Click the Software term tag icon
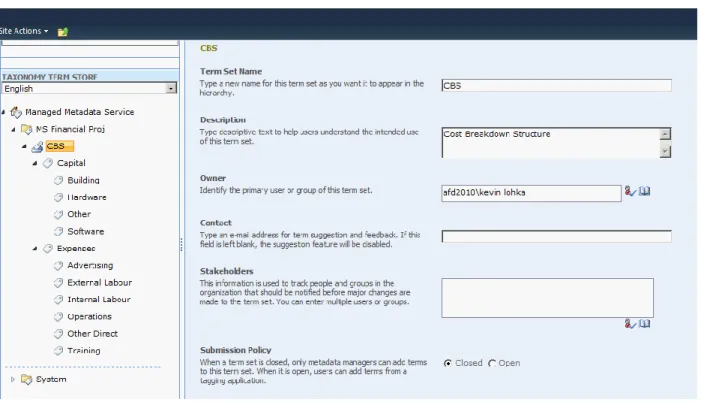Screen dimensions: 701x402 (x=59, y=231)
